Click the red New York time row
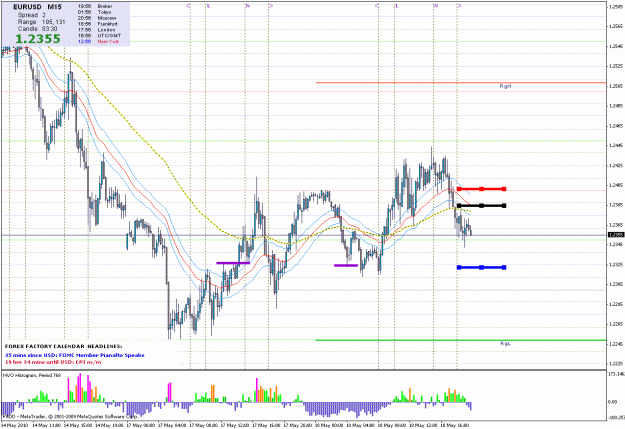The height and width of the screenshot is (429, 625). coord(98,41)
